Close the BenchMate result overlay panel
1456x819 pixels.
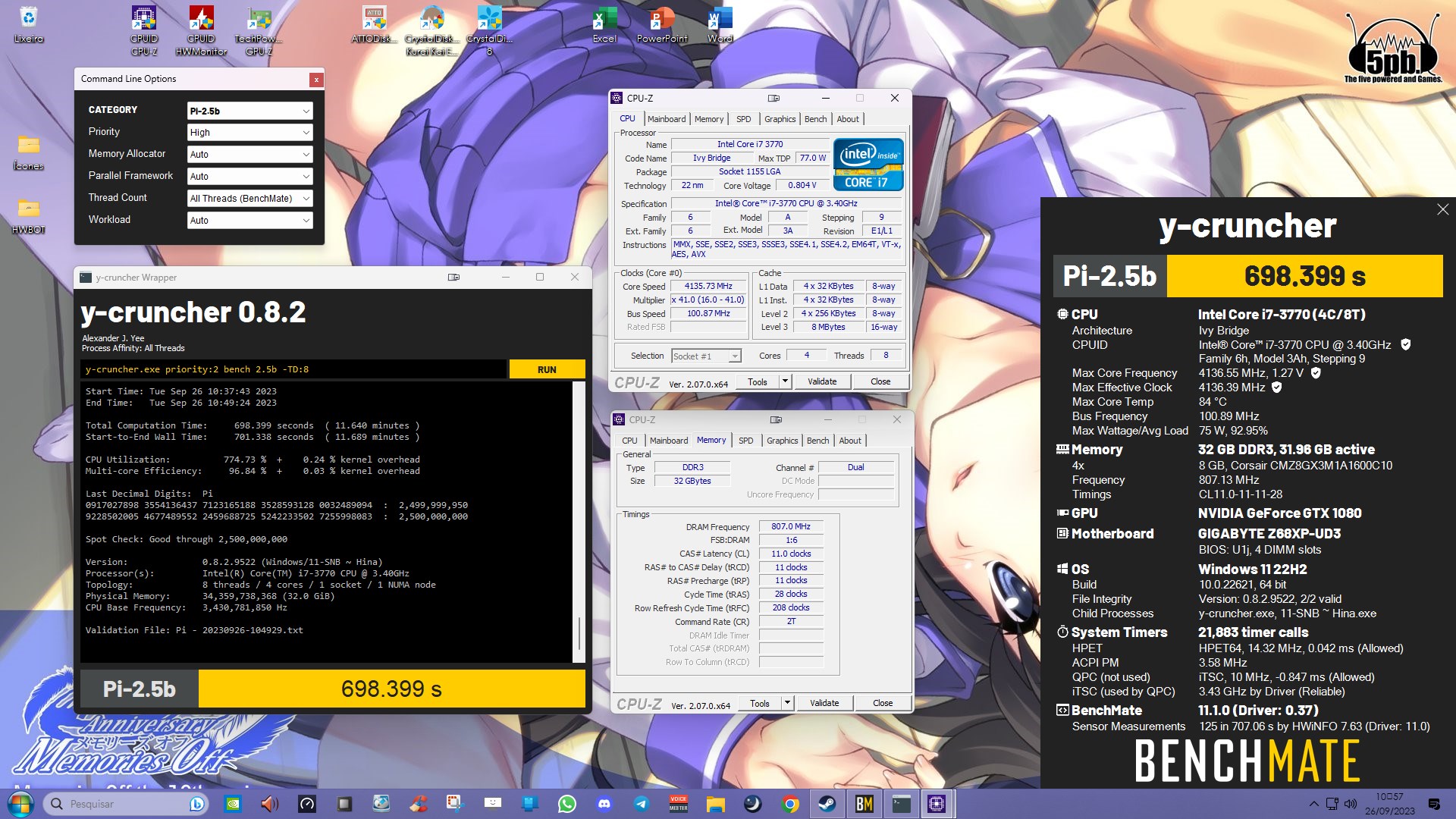1442,209
